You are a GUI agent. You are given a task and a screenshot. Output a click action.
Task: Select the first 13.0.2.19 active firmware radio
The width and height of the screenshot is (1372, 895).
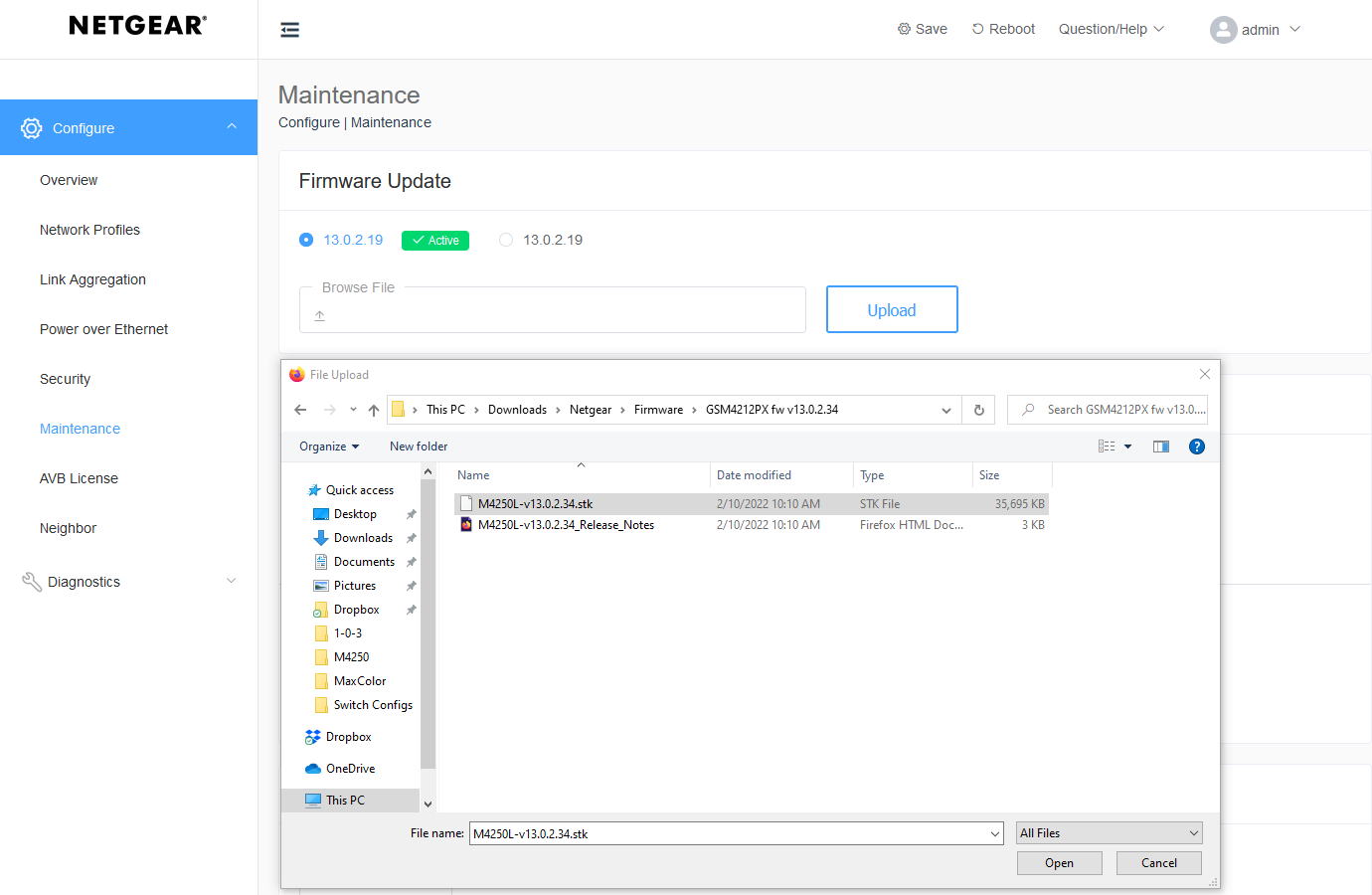pyautogui.click(x=306, y=240)
